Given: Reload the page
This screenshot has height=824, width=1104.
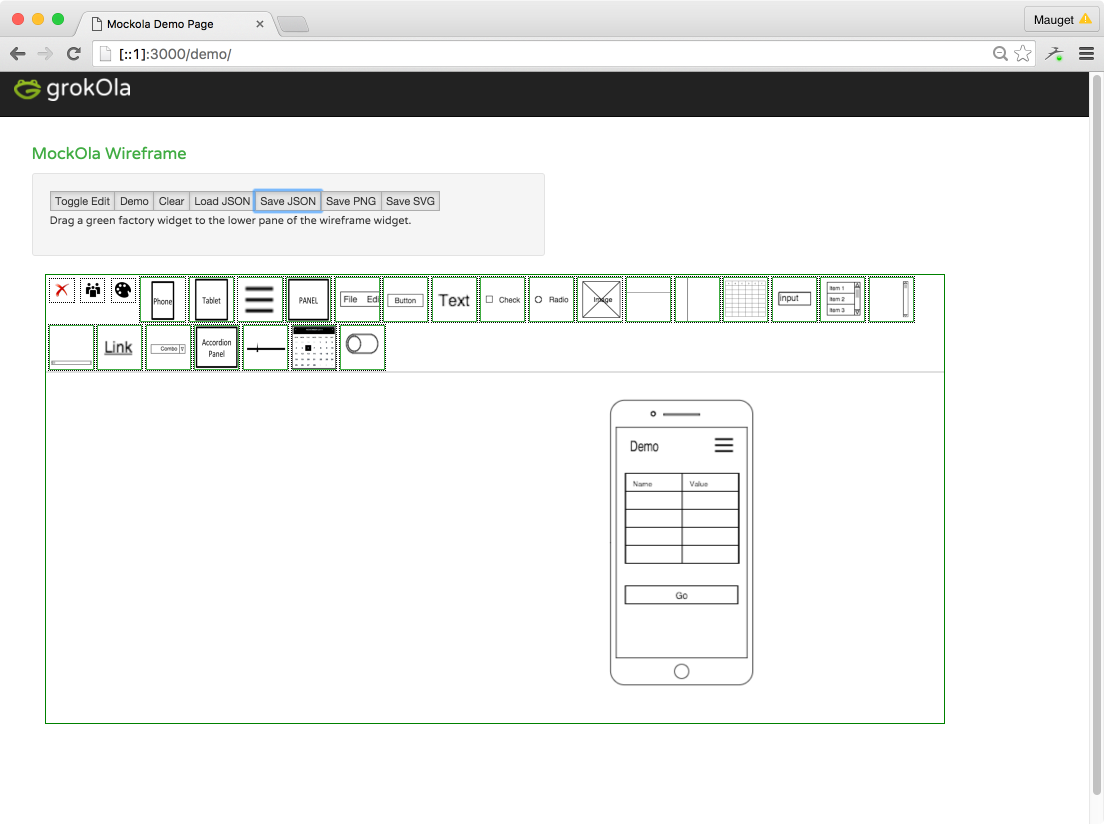Looking at the screenshot, I should pyautogui.click(x=73, y=54).
